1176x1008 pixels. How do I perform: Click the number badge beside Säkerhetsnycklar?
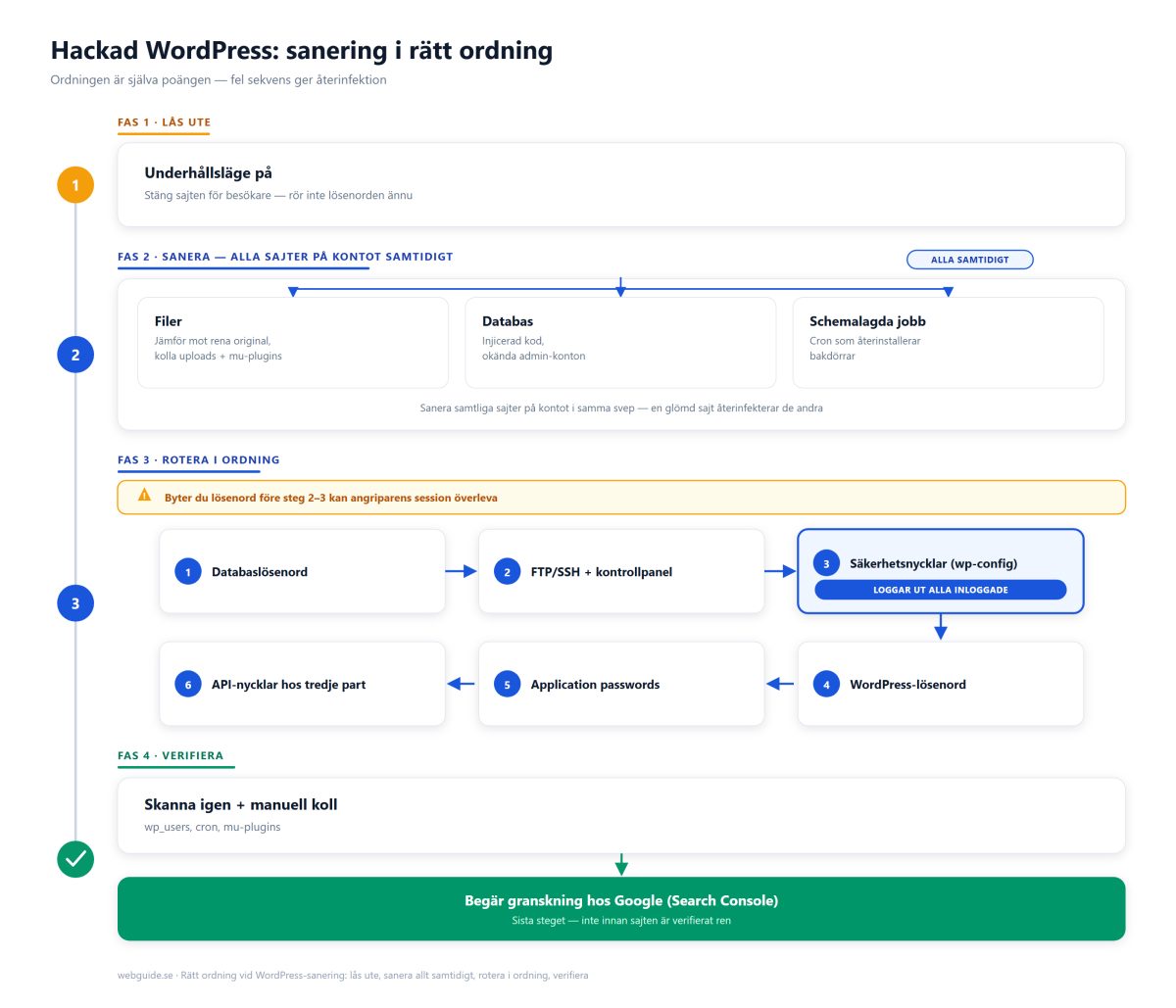click(x=826, y=563)
